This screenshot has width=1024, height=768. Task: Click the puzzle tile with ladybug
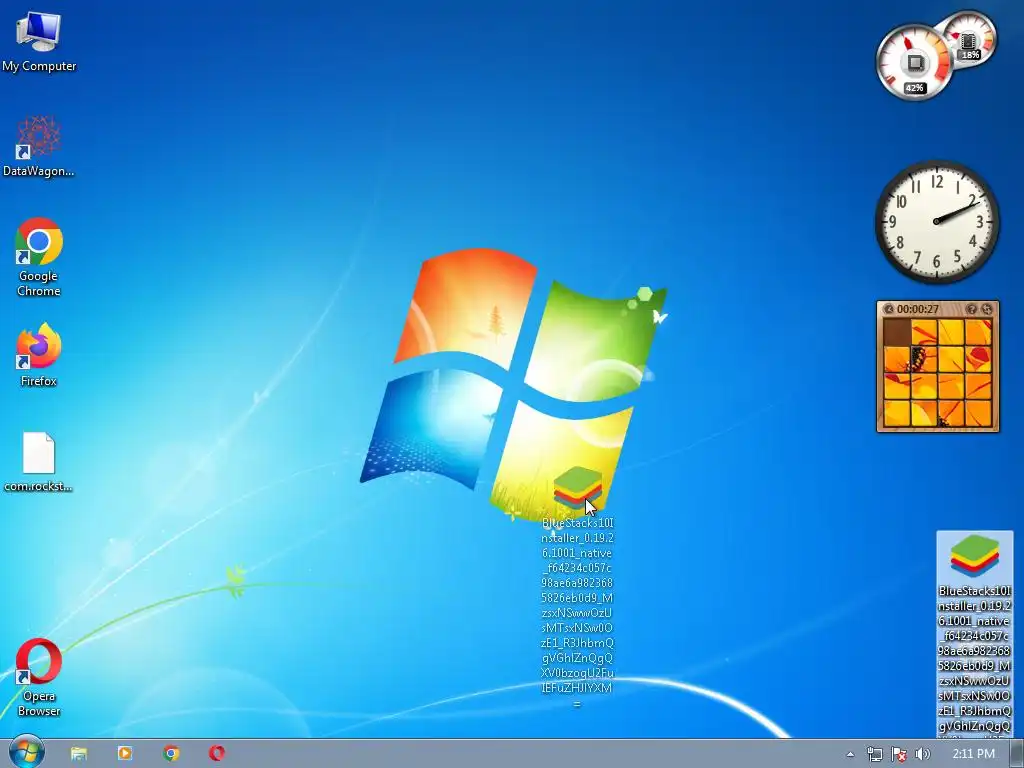(924, 359)
